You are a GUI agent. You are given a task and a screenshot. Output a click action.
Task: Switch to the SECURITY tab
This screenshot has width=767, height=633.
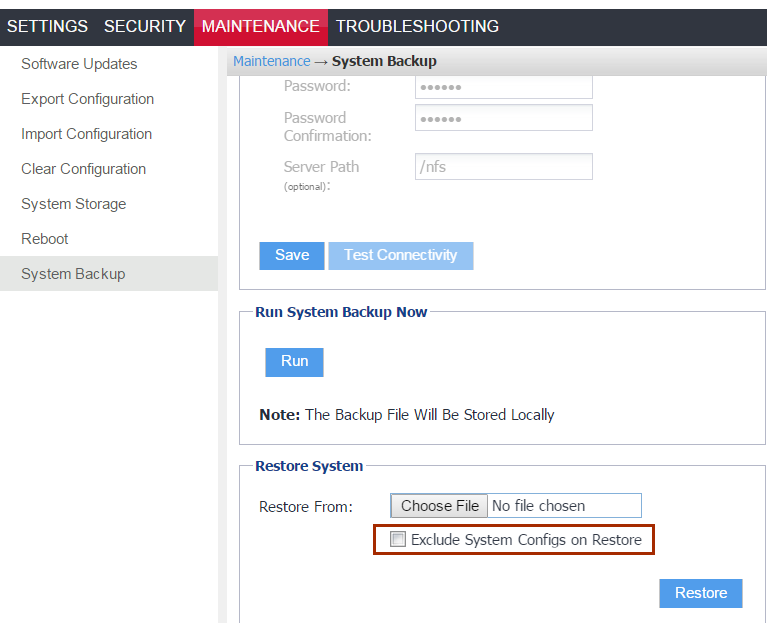(x=145, y=27)
